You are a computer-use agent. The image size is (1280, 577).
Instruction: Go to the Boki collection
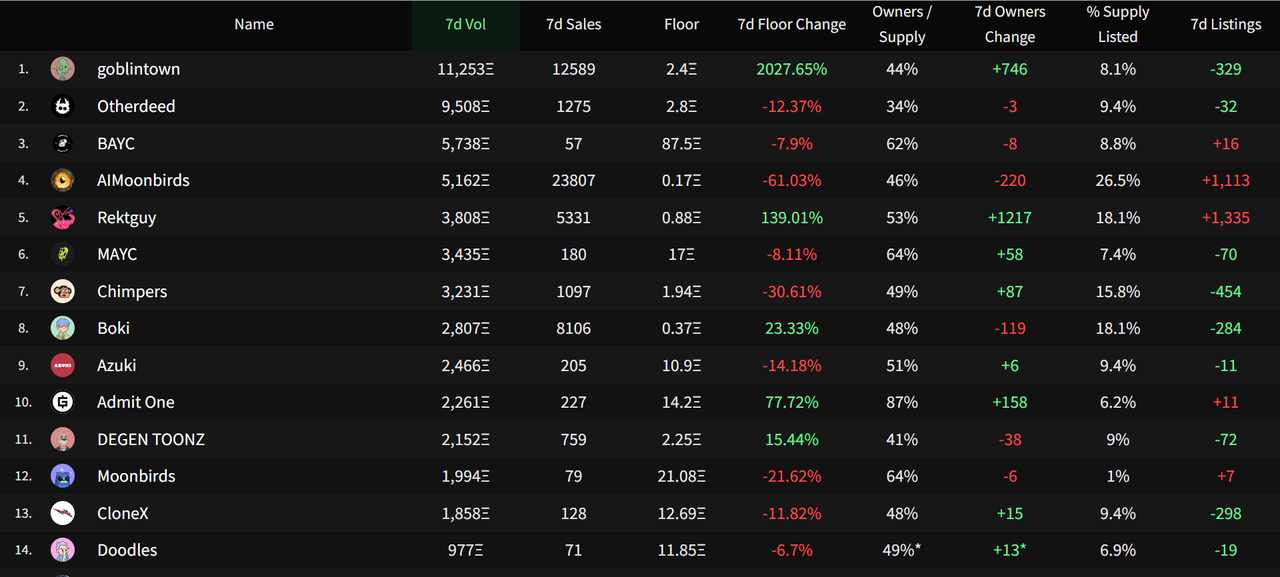click(113, 328)
